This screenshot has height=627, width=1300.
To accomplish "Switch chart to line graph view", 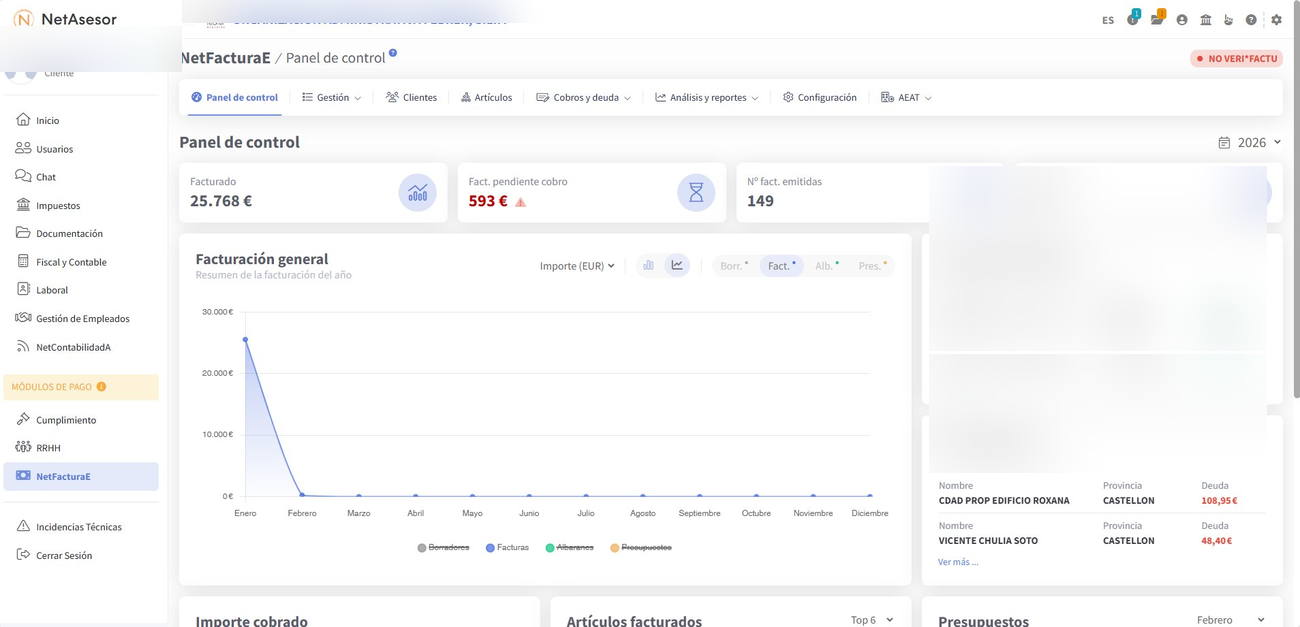I will pos(677,265).
